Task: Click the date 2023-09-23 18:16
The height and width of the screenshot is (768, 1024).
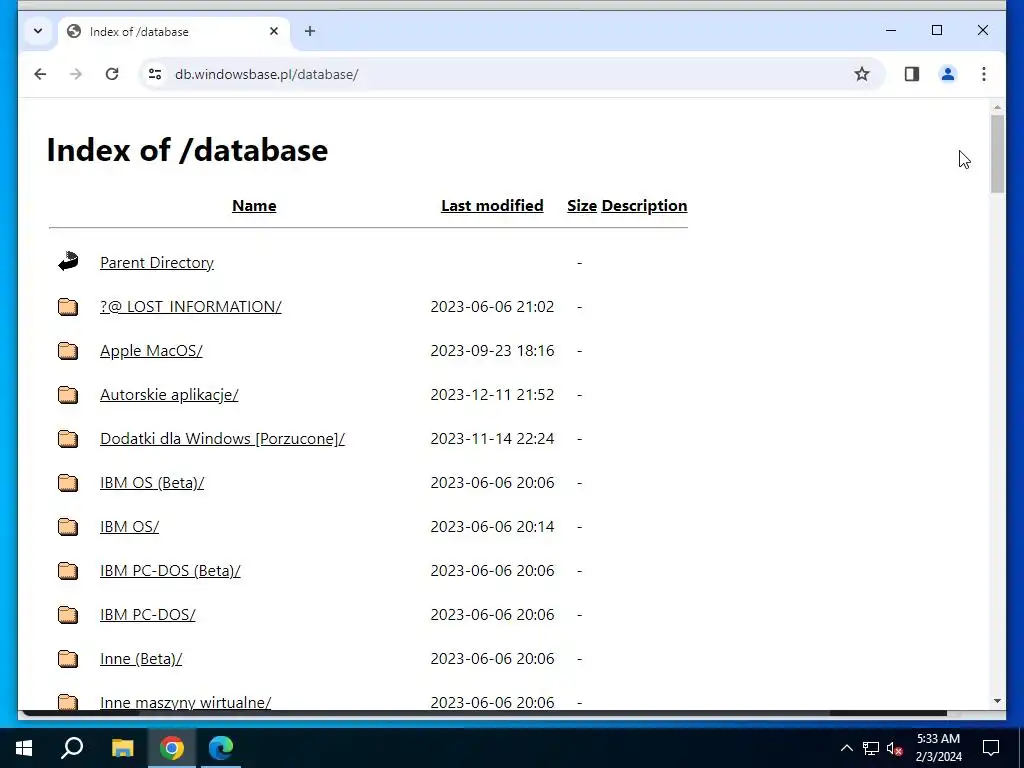Action: click(x=492, y=351)
